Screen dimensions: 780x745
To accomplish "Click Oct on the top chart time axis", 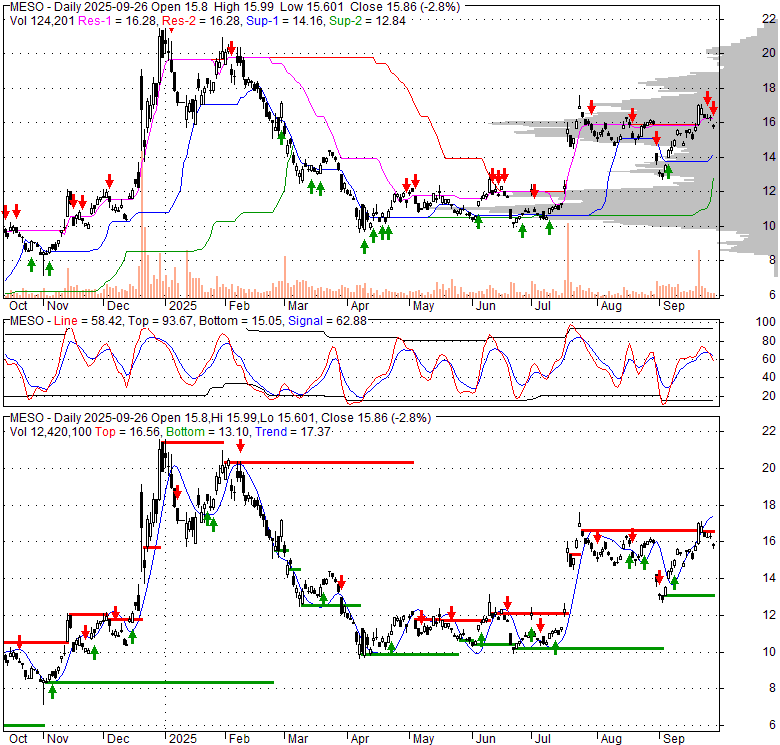I will coord(18,305).
